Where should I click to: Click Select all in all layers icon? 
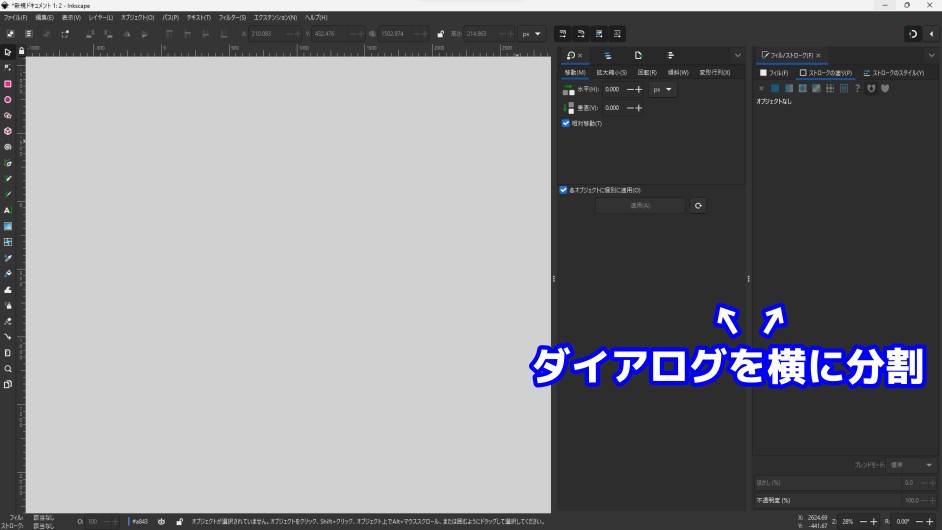28,34
